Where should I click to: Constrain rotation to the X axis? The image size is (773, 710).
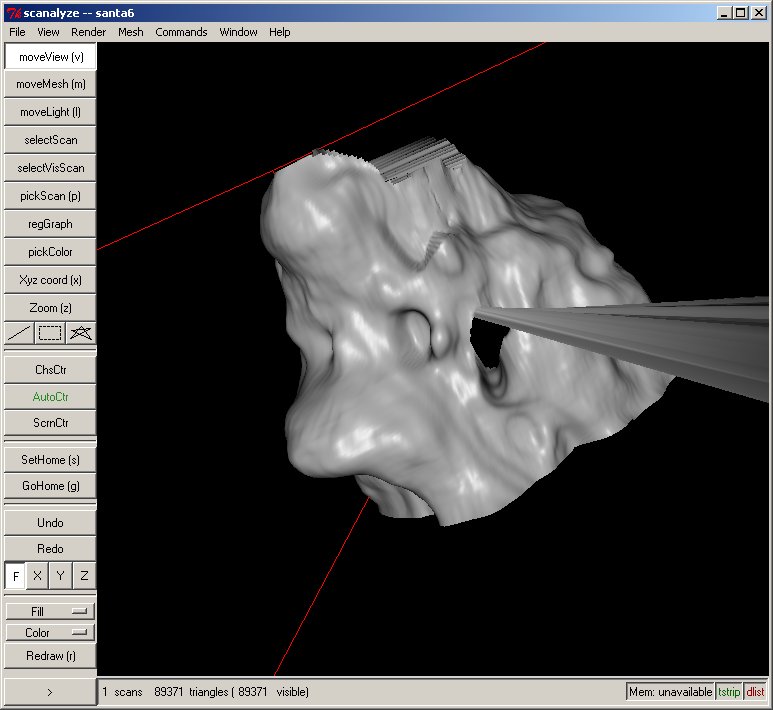38,576
